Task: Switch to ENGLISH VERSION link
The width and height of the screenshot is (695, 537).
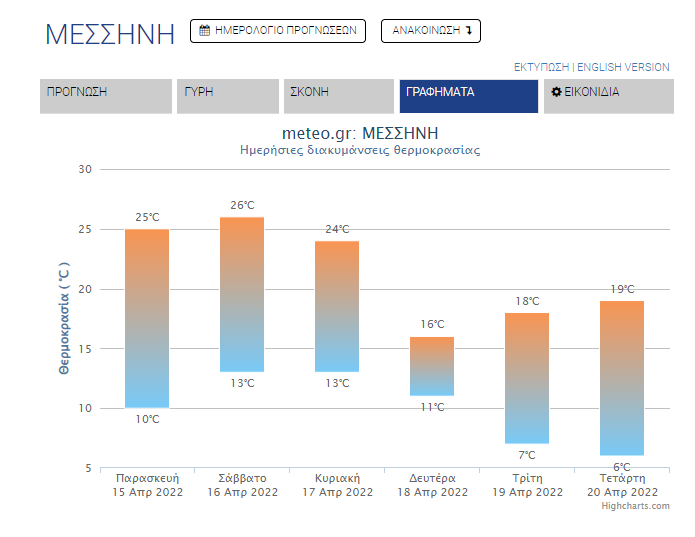Action: coord(623,67)
